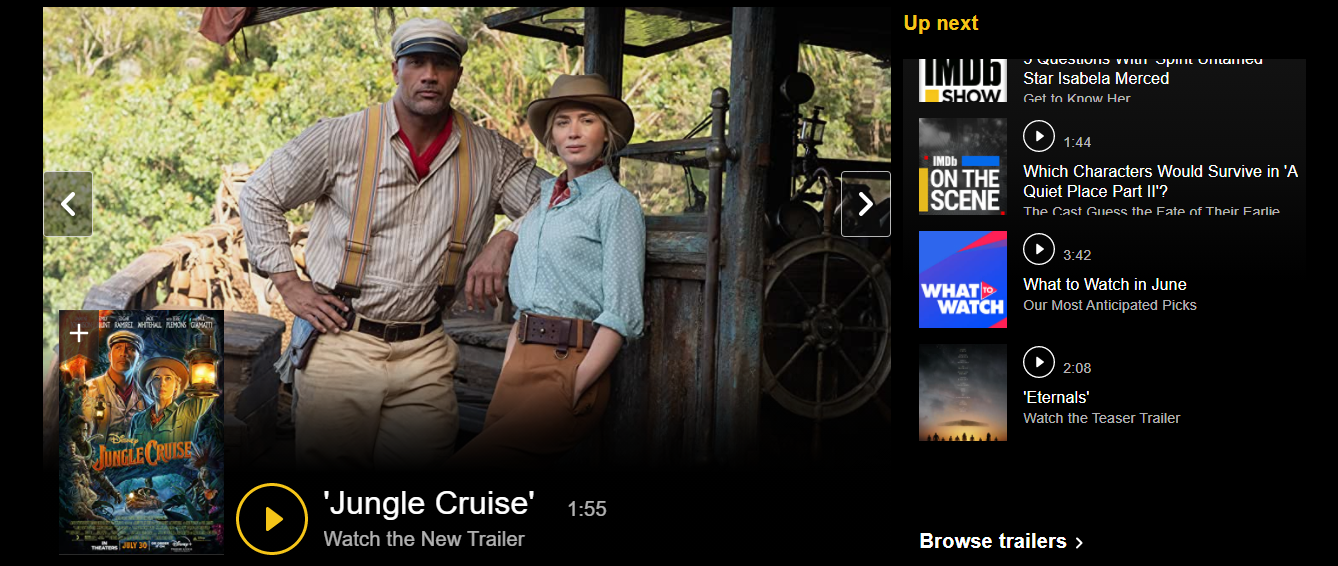Image resolution: width=1338 pixels, height=566 pixels.
Task: Open the Eternals poster thumbnail
Action: (x=963, y=392)
